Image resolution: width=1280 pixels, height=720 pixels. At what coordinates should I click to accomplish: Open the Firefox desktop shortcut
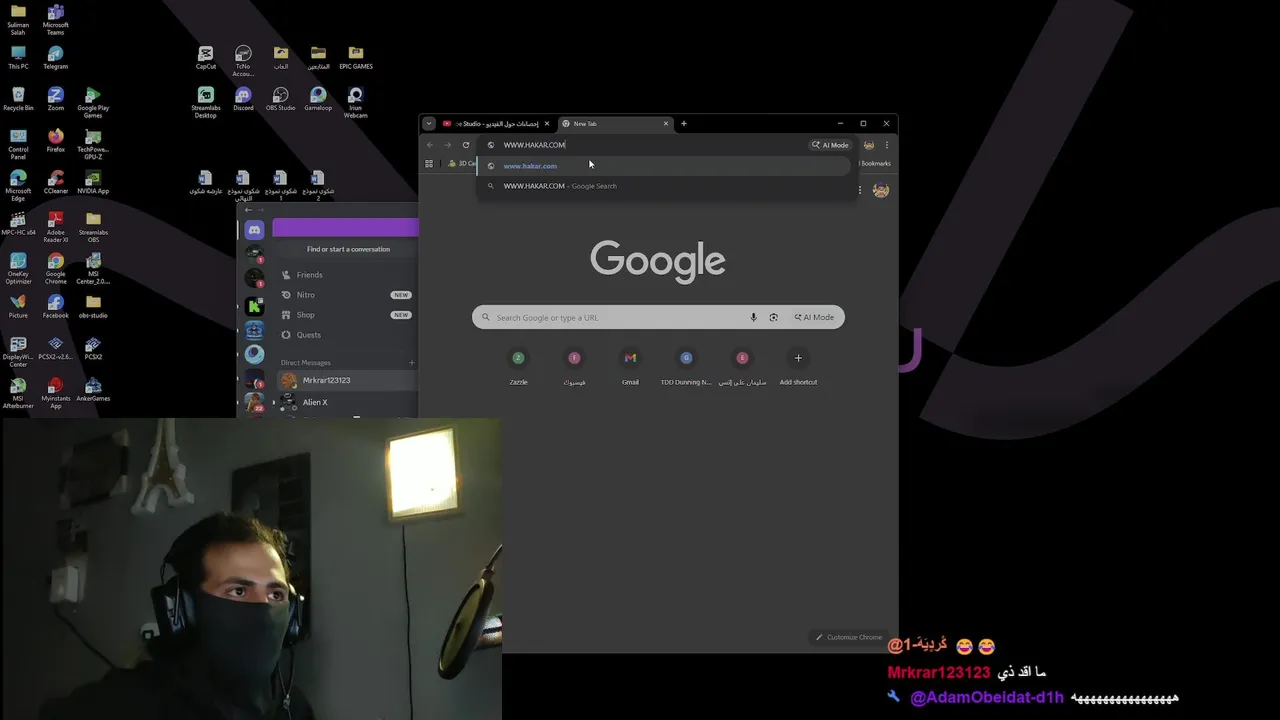pos(55,141)
